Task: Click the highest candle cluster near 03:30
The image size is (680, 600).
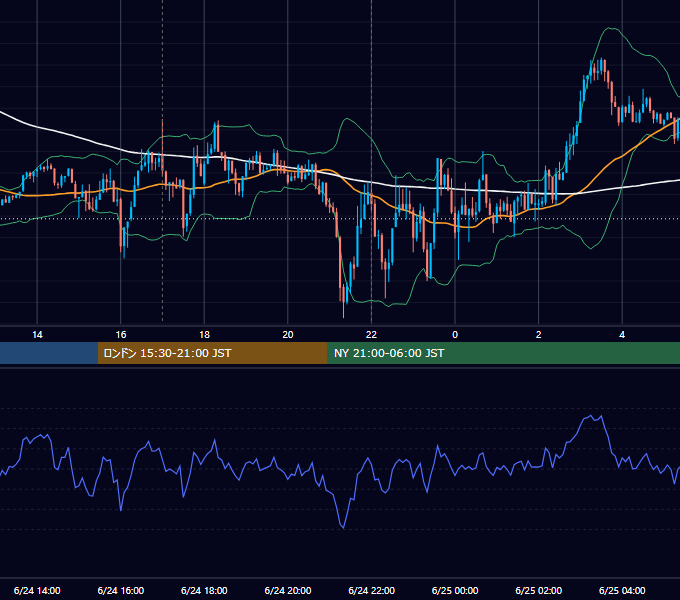Action: tap(599, 69)
